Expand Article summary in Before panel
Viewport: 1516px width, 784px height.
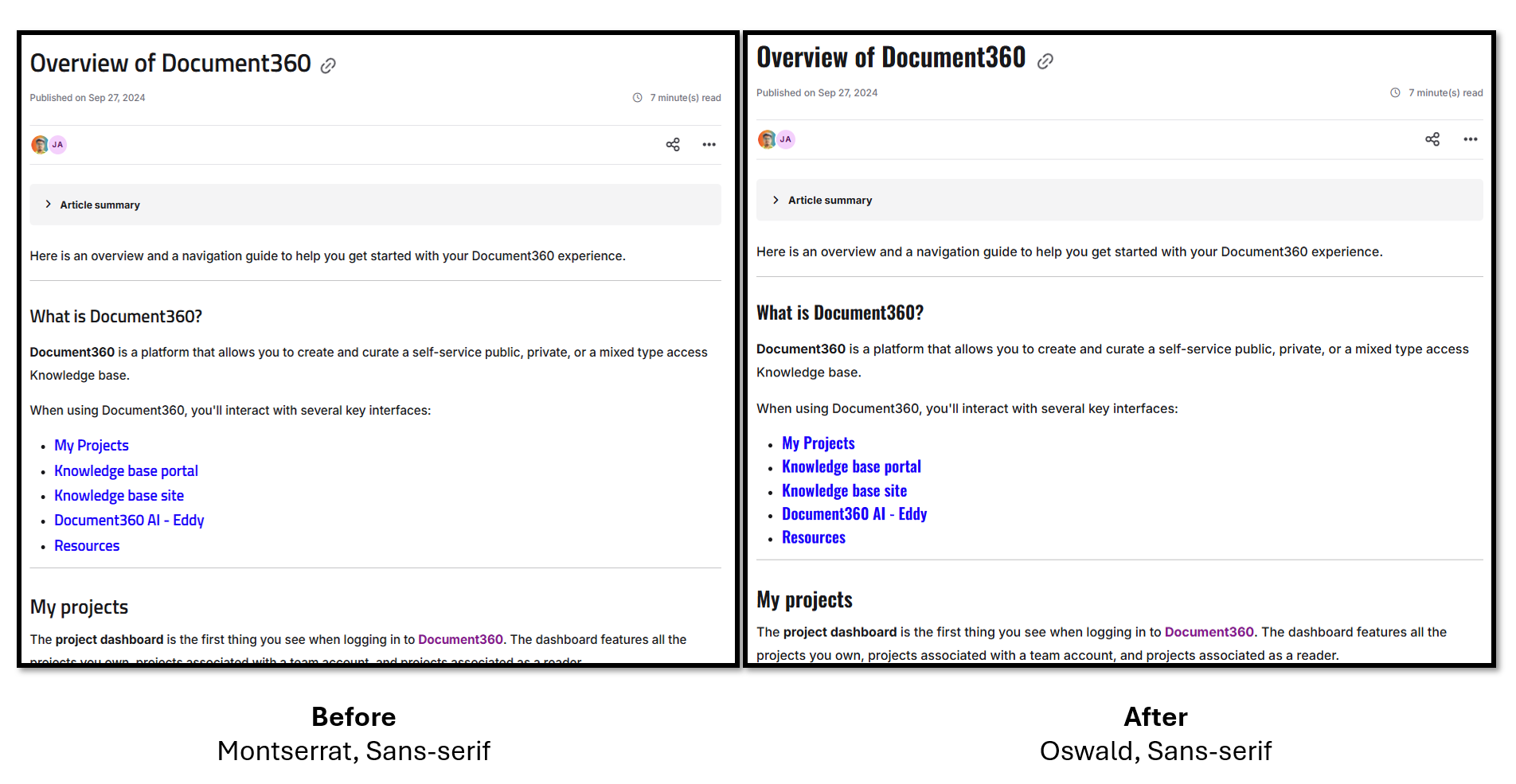(x=376, y=205)
